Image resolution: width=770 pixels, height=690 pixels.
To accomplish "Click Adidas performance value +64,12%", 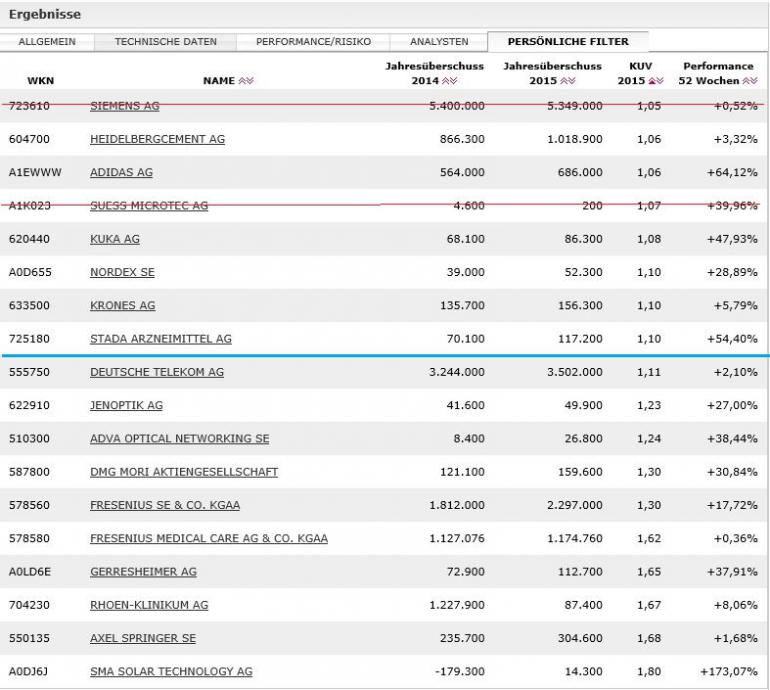I will click(732, 173).
